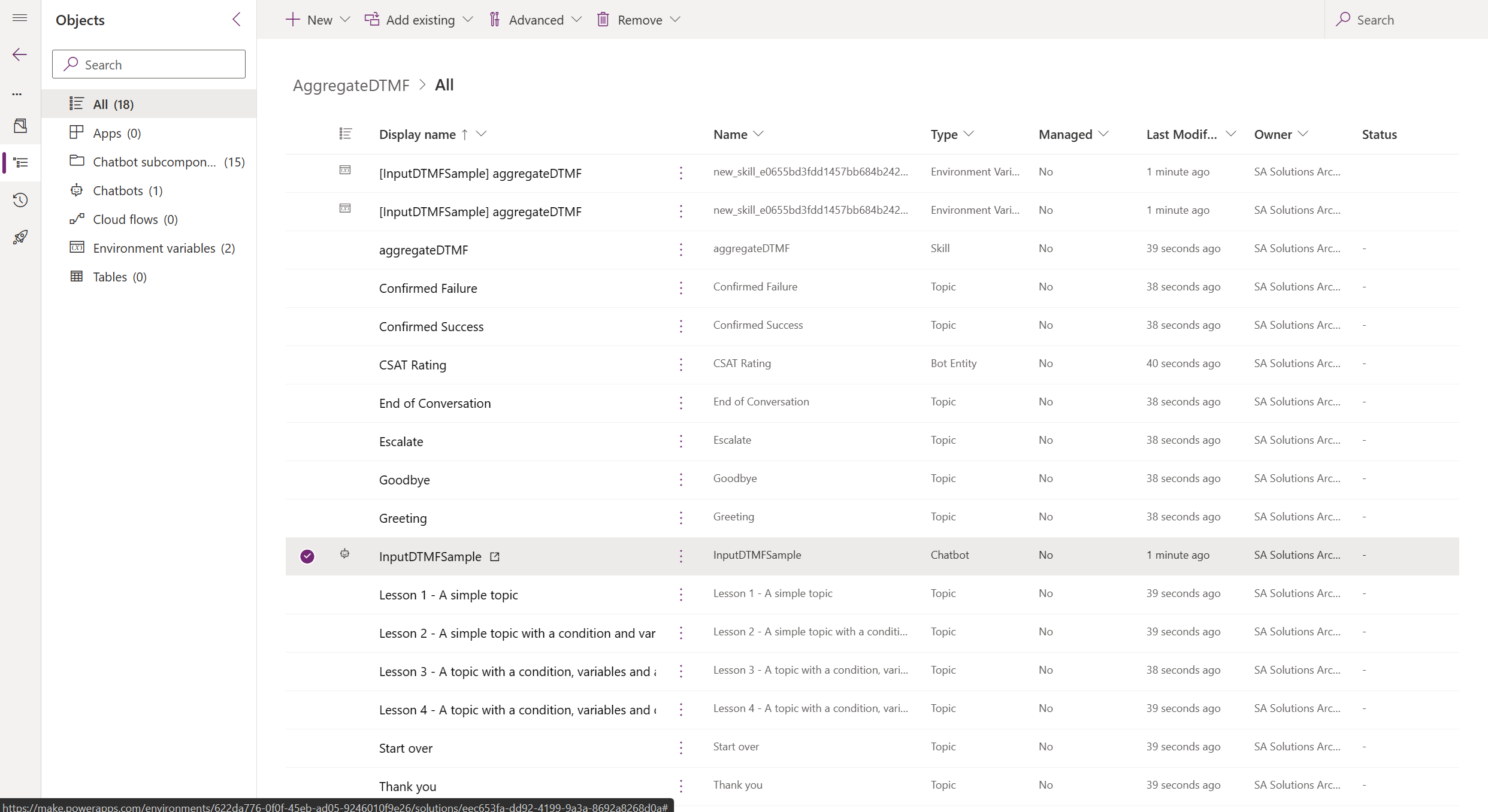Open more actions for Lesson 1 row

[681, 595]
